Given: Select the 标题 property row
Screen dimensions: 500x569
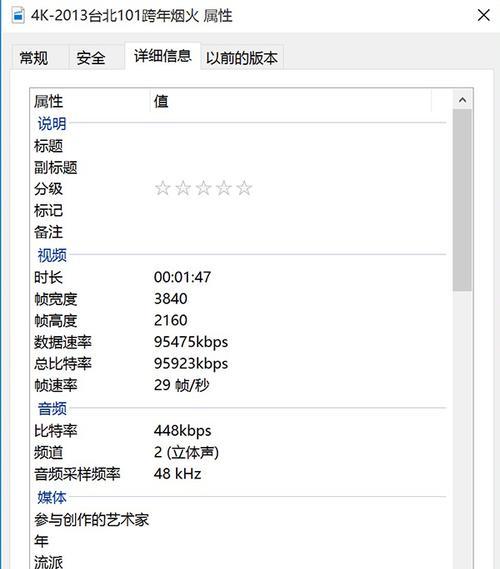Looking at the screenshot, I should (x=239, y=146).
